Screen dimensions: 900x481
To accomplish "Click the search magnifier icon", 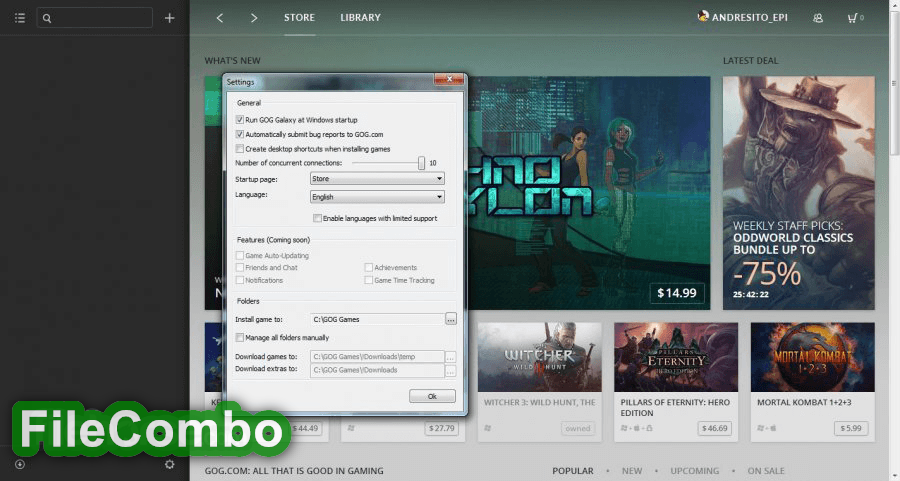I will [47, 18].
